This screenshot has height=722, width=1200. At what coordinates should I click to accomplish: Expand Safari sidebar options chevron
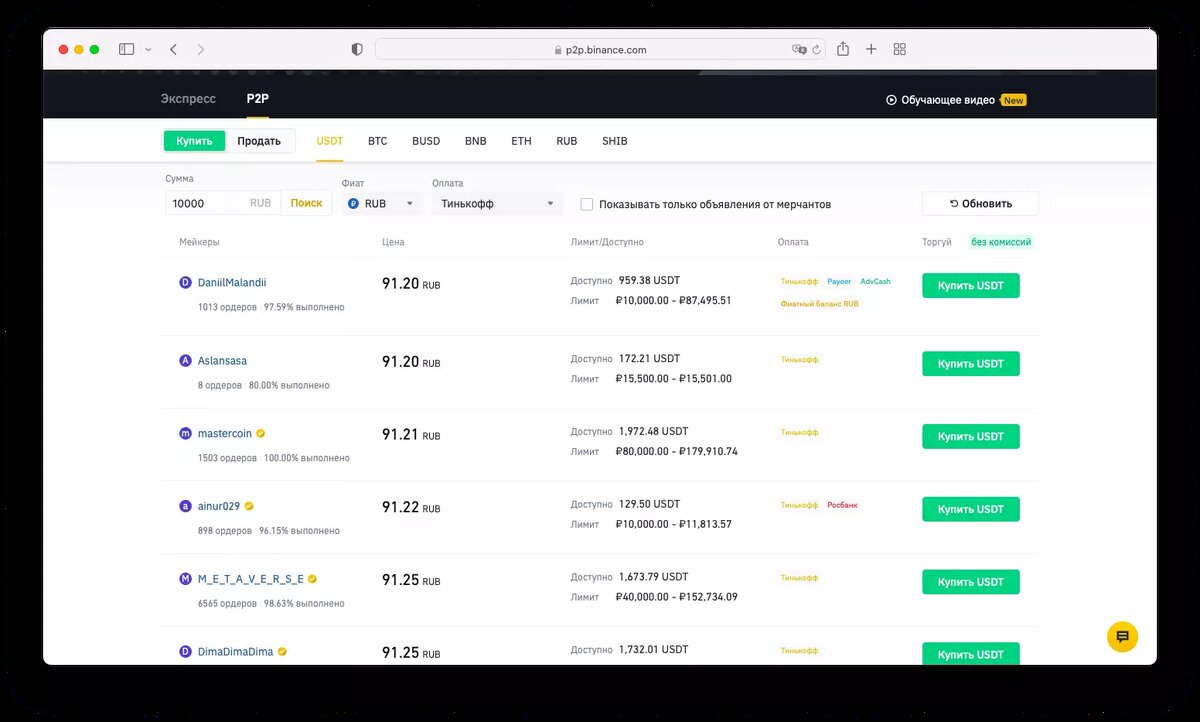148,49
